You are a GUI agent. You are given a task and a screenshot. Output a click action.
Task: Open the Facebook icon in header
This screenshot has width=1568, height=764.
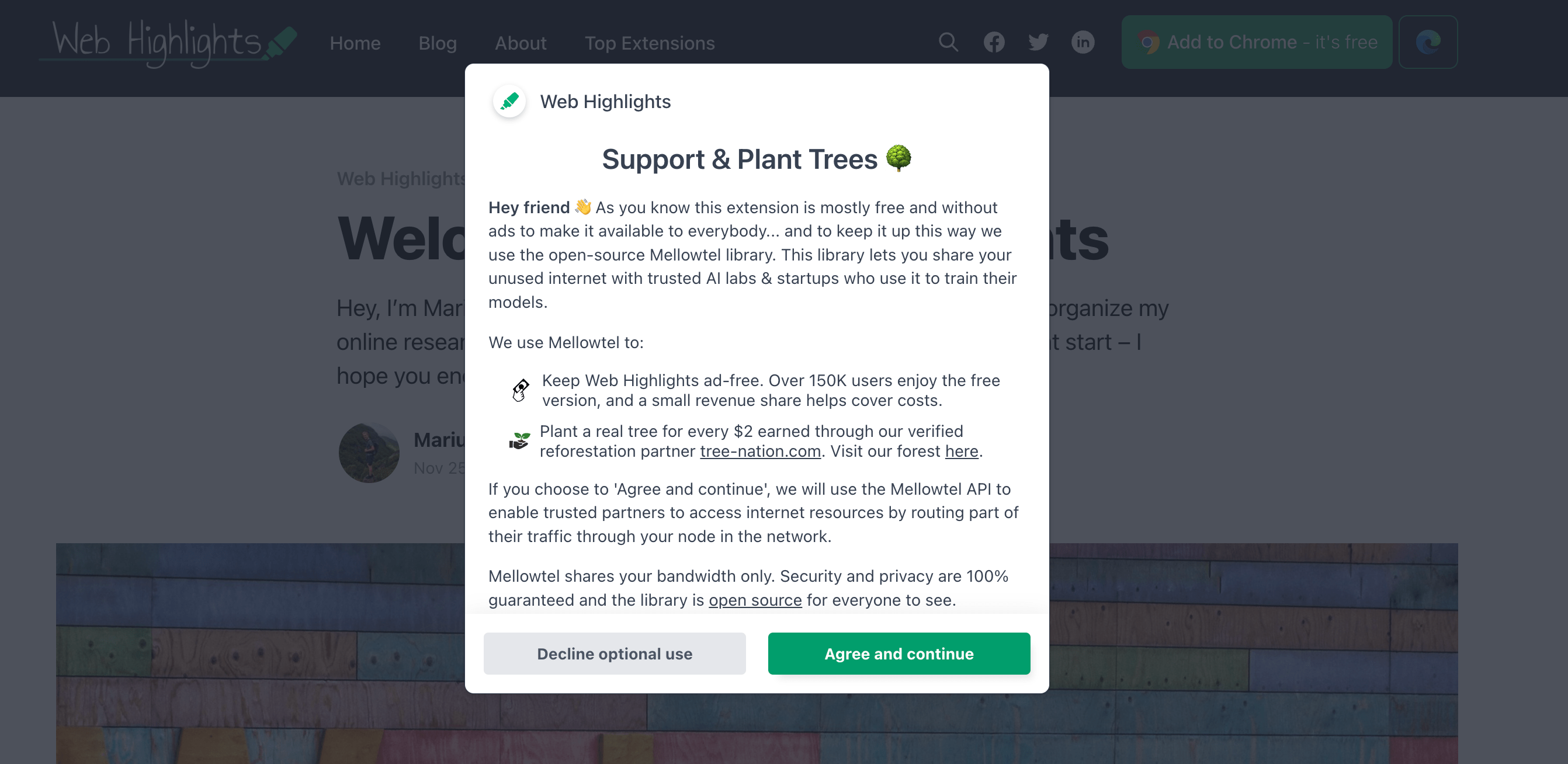[x=994, y=42]
